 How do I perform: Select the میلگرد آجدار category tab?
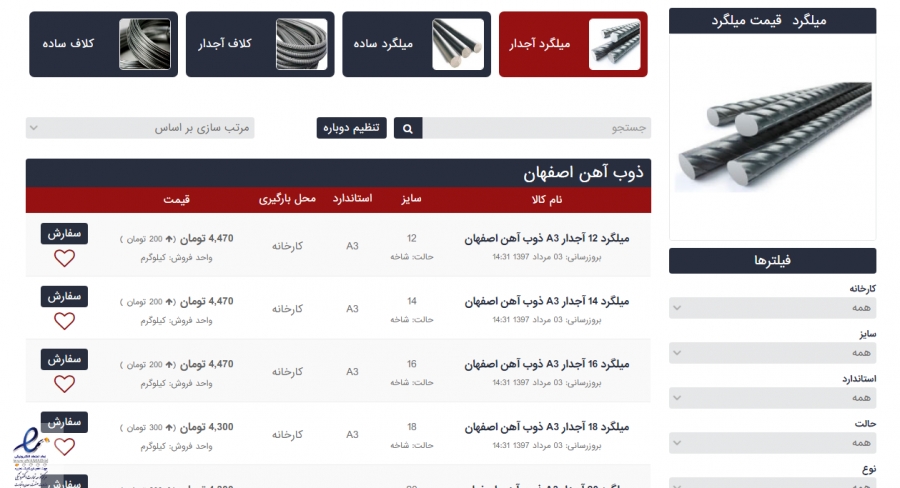click(x=573, y=44)
